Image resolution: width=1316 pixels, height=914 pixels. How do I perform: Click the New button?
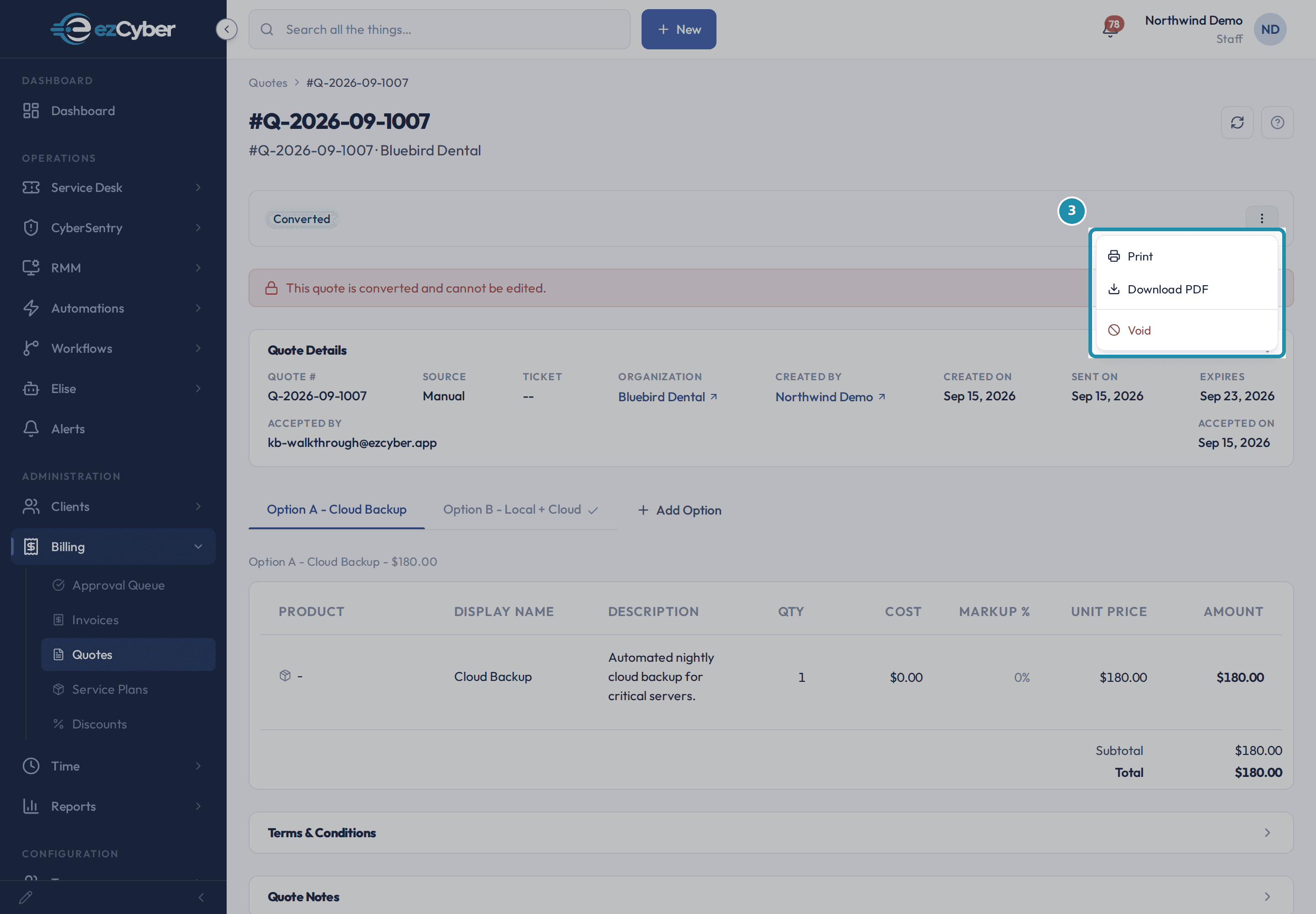(679, 29)
